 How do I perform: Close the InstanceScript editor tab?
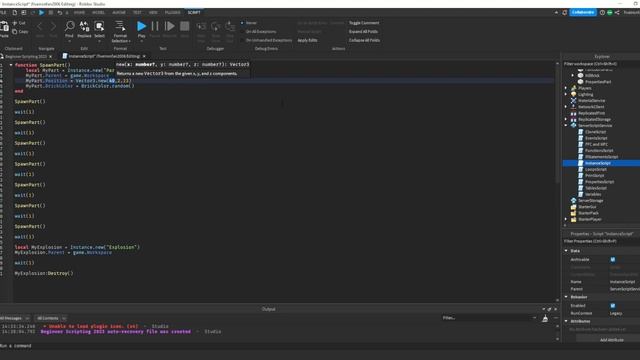pyautogui.click(x=144, y=56)
